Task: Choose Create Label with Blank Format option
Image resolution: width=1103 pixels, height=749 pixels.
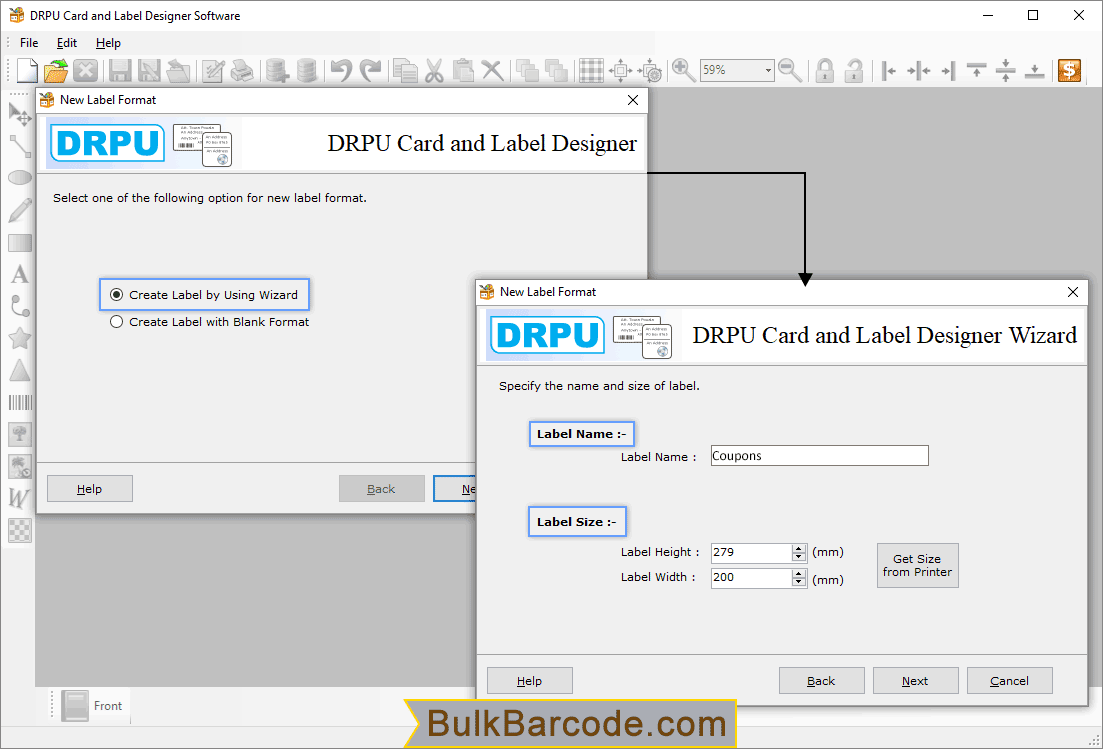Action: click(x=117, y=322)
